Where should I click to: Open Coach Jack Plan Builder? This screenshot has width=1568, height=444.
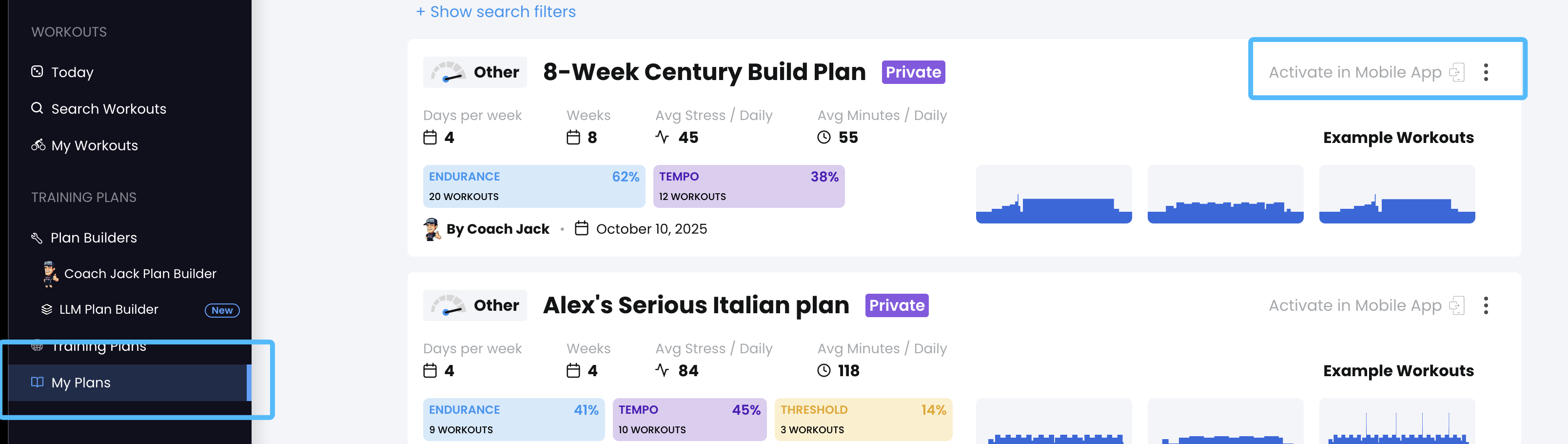click(x=139, y=274)
